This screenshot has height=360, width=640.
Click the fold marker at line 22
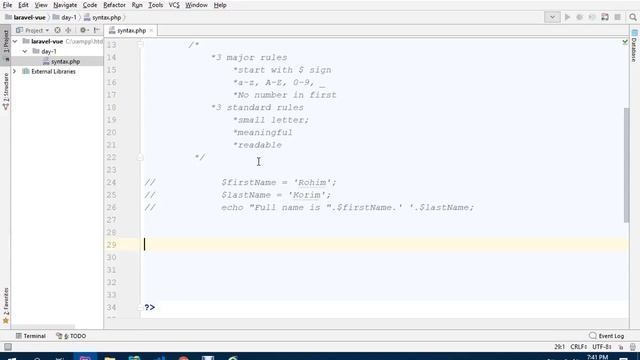point(140,157)
